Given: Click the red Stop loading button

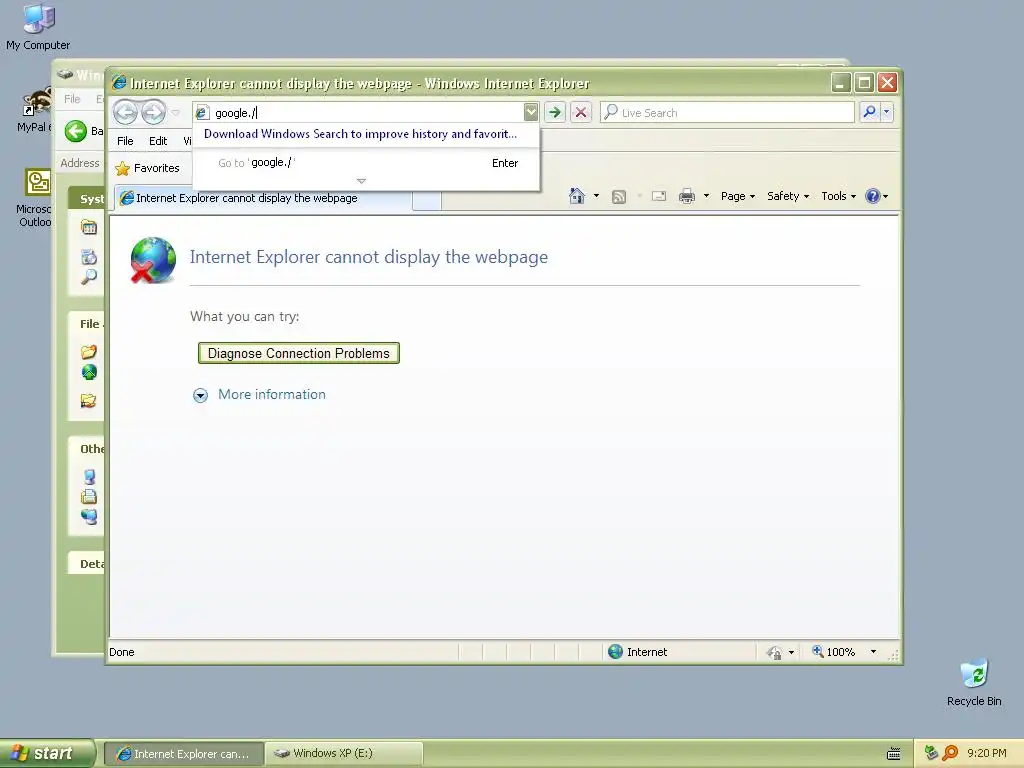Looking at the screenshot, I should 581,112.
